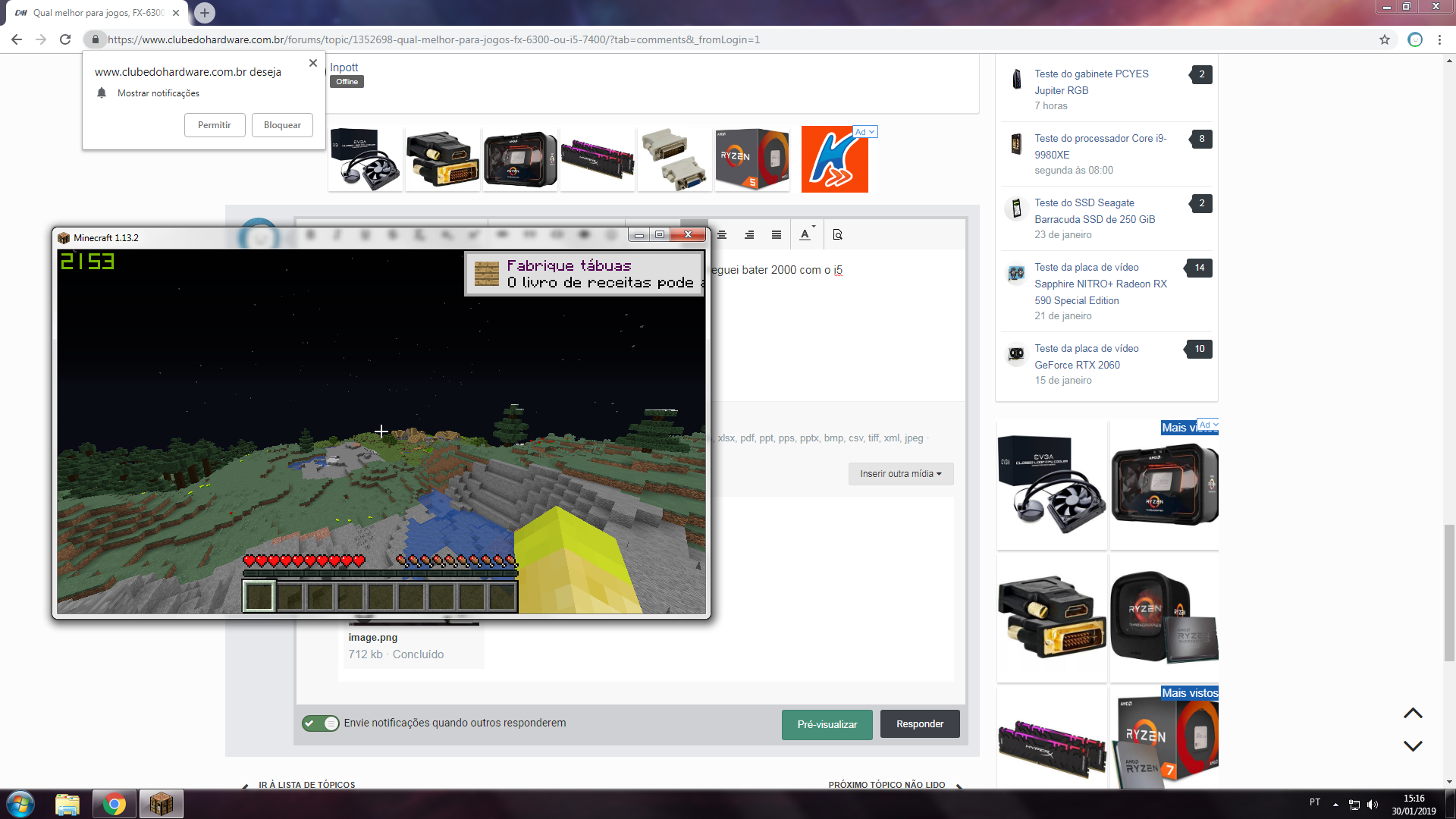
Task: Click DVI-VGA adapter ad in top row
Action: coord(675,158)
